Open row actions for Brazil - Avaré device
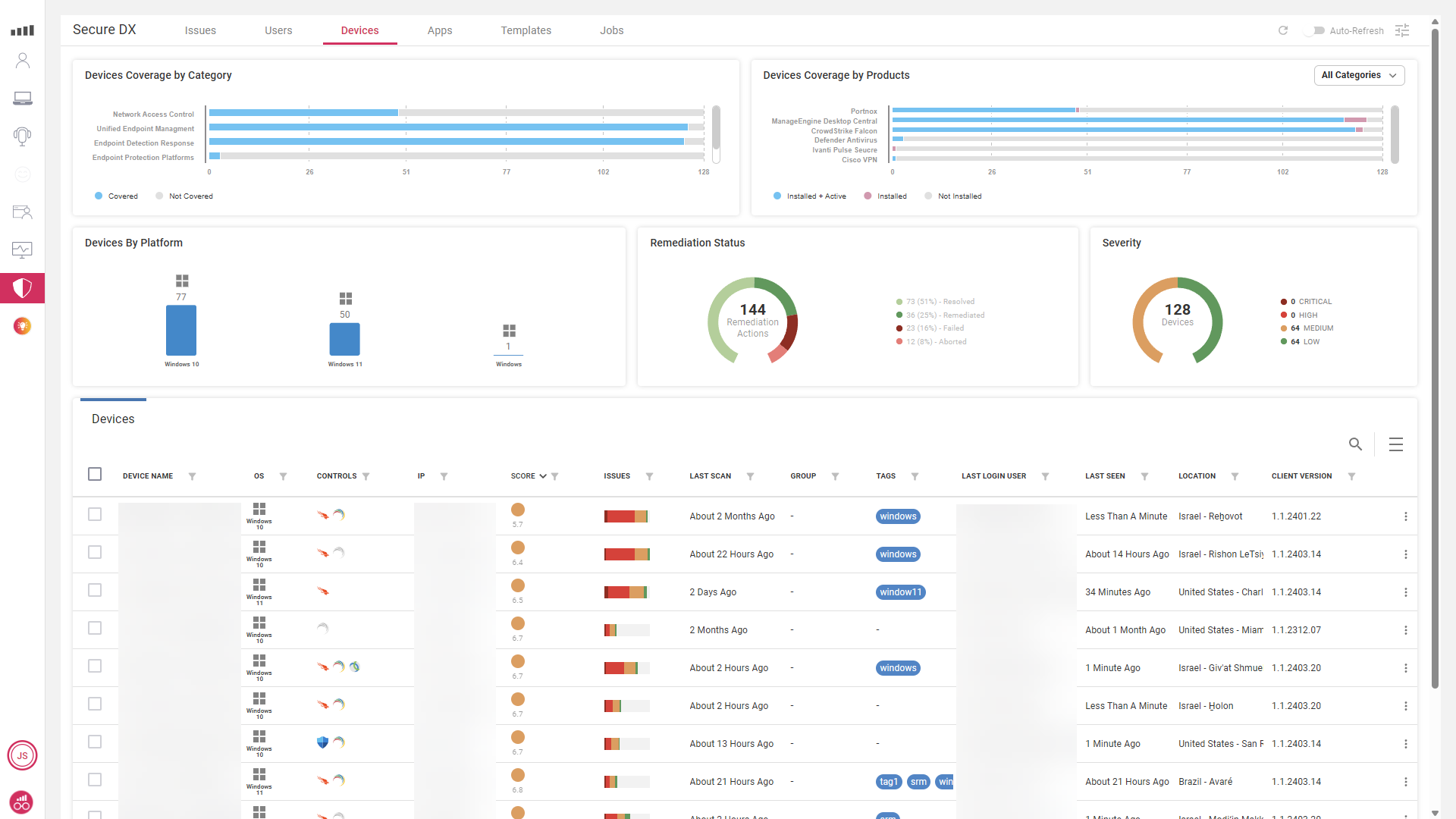The width and height of the screenshot is (1456, 819). [x=1405, y=782]
